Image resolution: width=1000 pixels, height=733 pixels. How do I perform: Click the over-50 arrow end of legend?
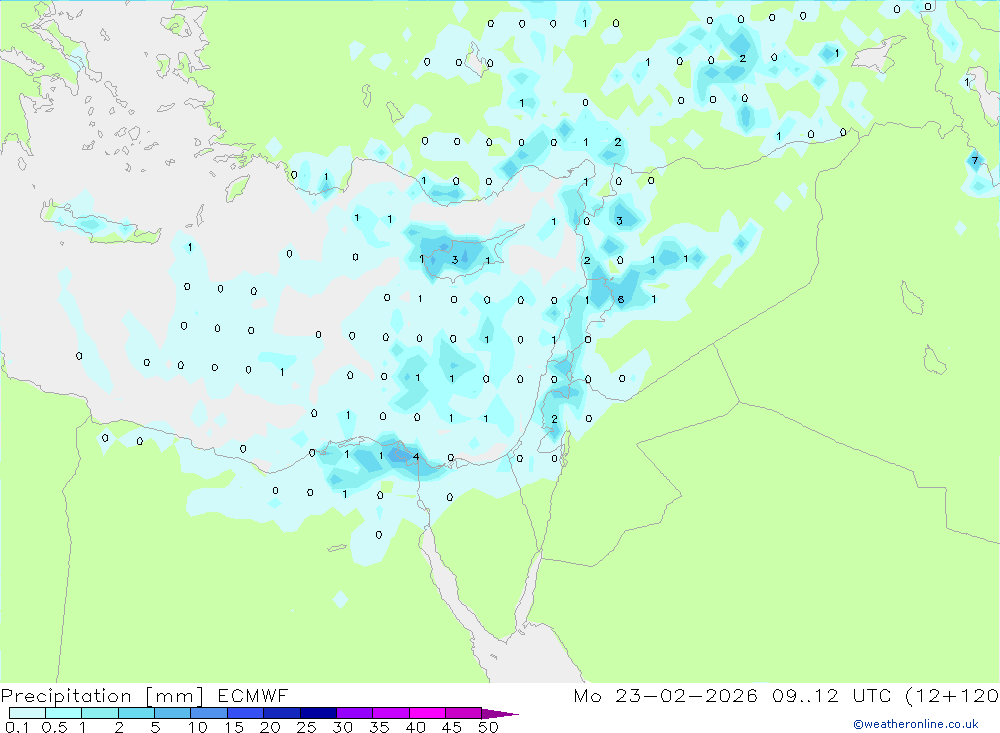pos(499,713)
